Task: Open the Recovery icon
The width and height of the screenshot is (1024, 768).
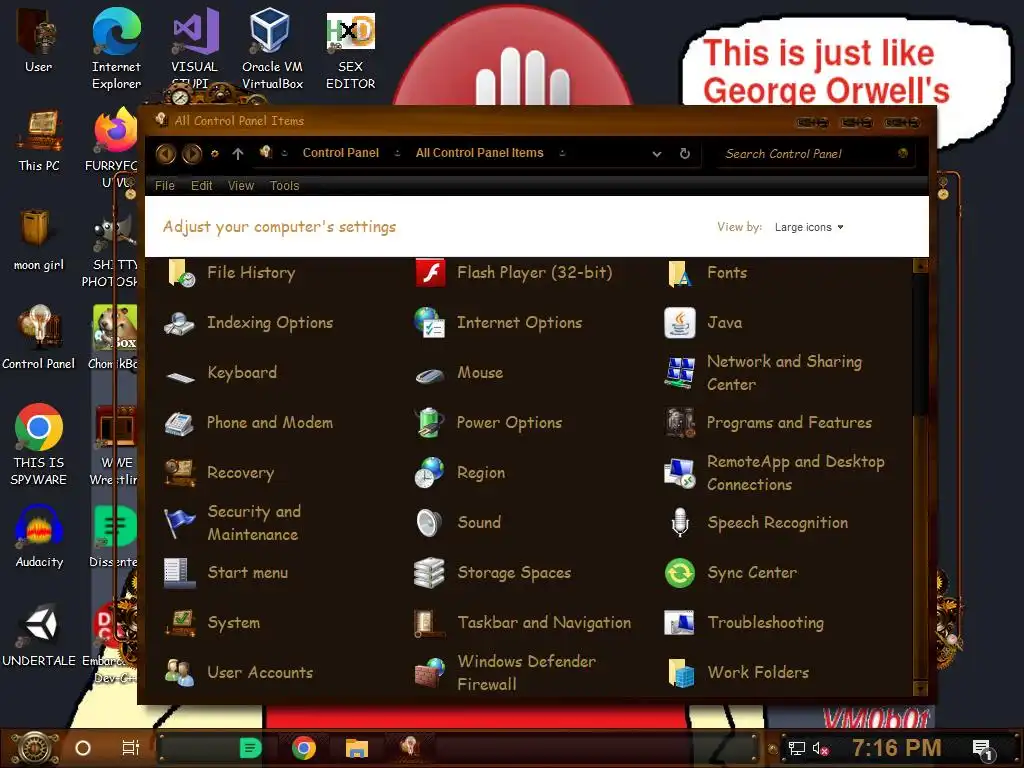Action: [180, 473]
